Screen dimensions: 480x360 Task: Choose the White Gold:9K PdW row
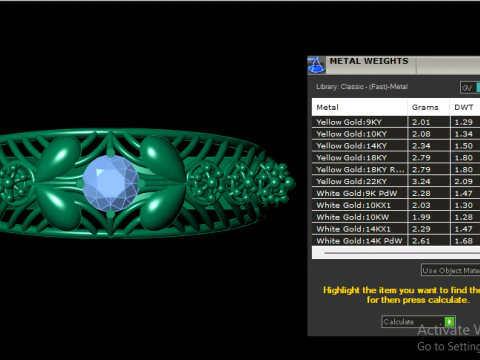396,193
